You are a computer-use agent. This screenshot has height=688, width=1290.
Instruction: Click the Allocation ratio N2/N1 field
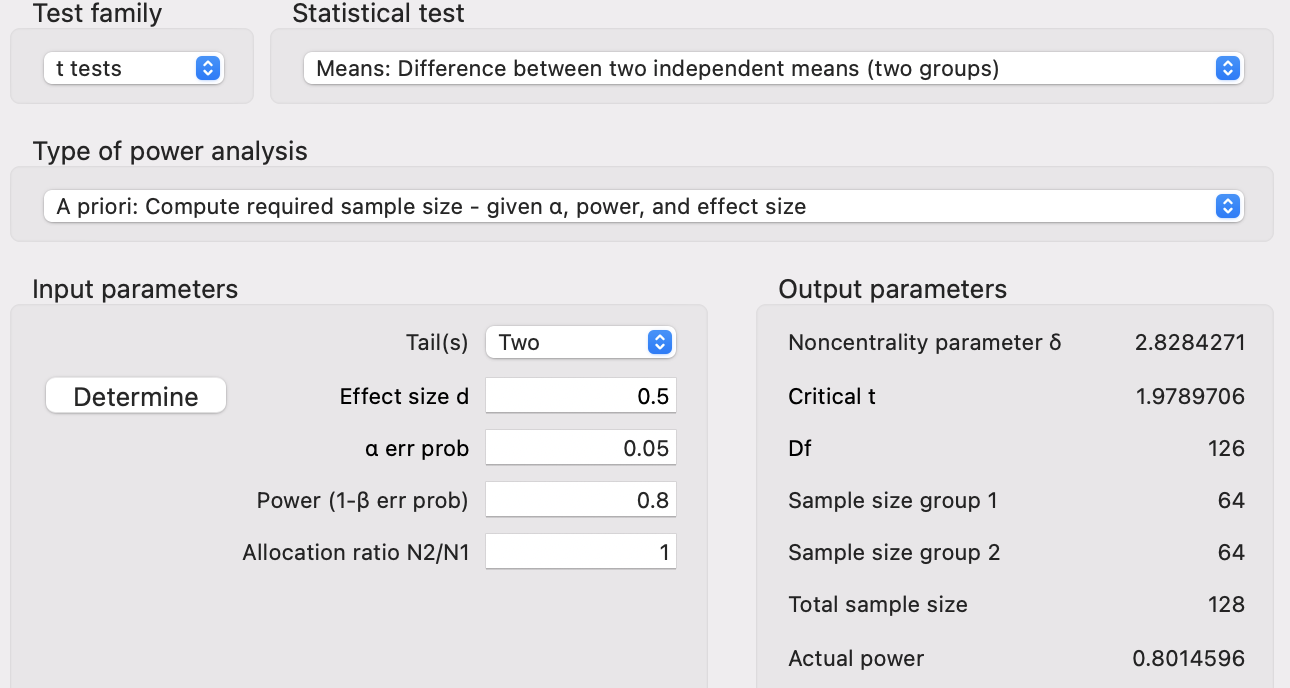[x=580, y=552]
